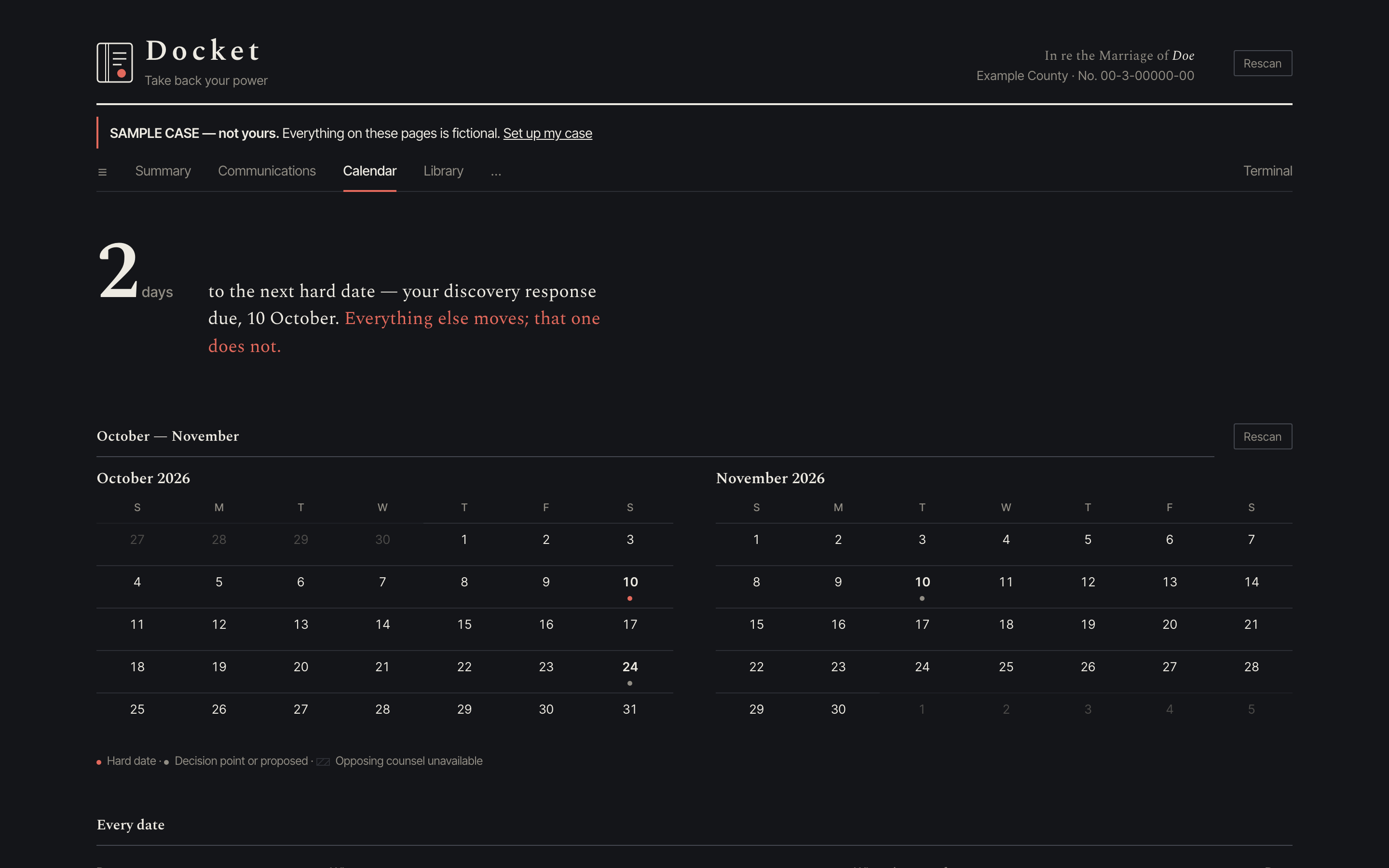Click the grey dot under November 10
The height and width of the screenshot is (868, 1389).
pos(922,598)
